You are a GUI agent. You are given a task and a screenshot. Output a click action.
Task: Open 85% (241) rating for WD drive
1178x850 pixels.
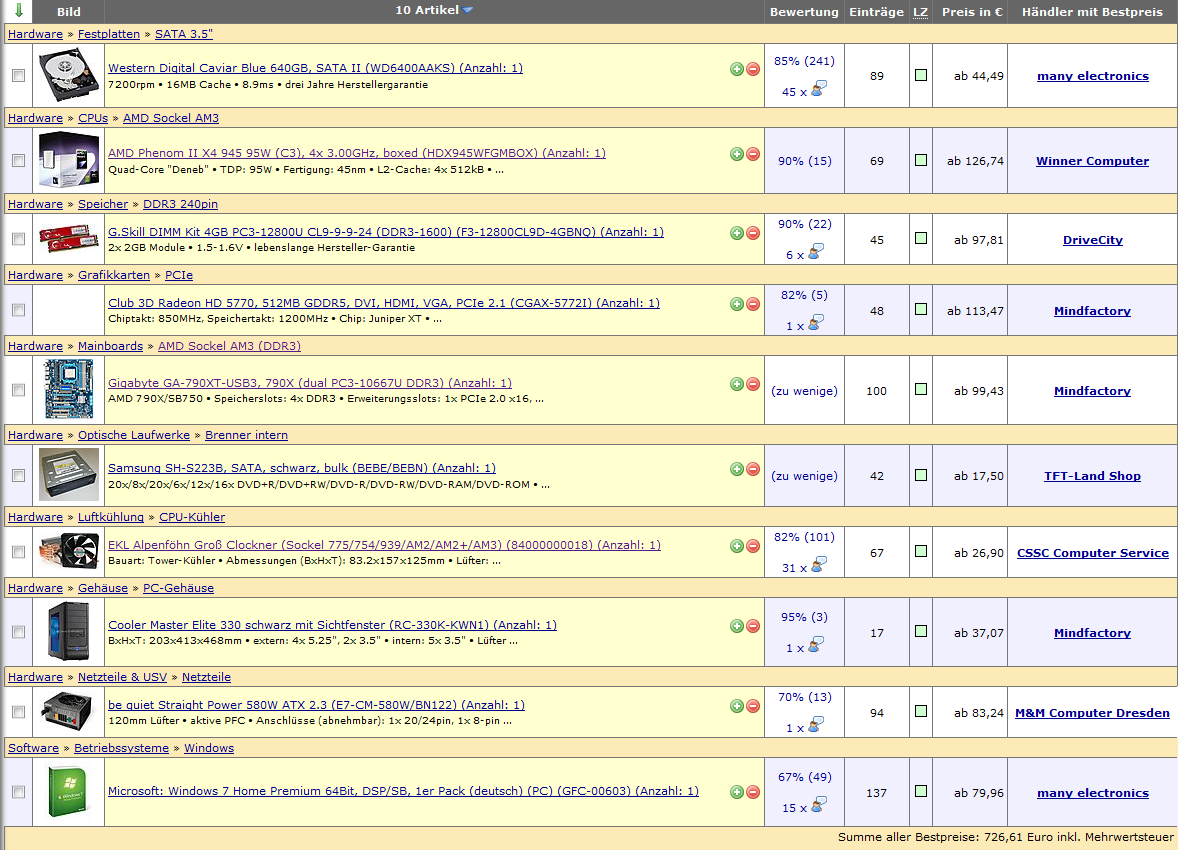coord(804,61)
